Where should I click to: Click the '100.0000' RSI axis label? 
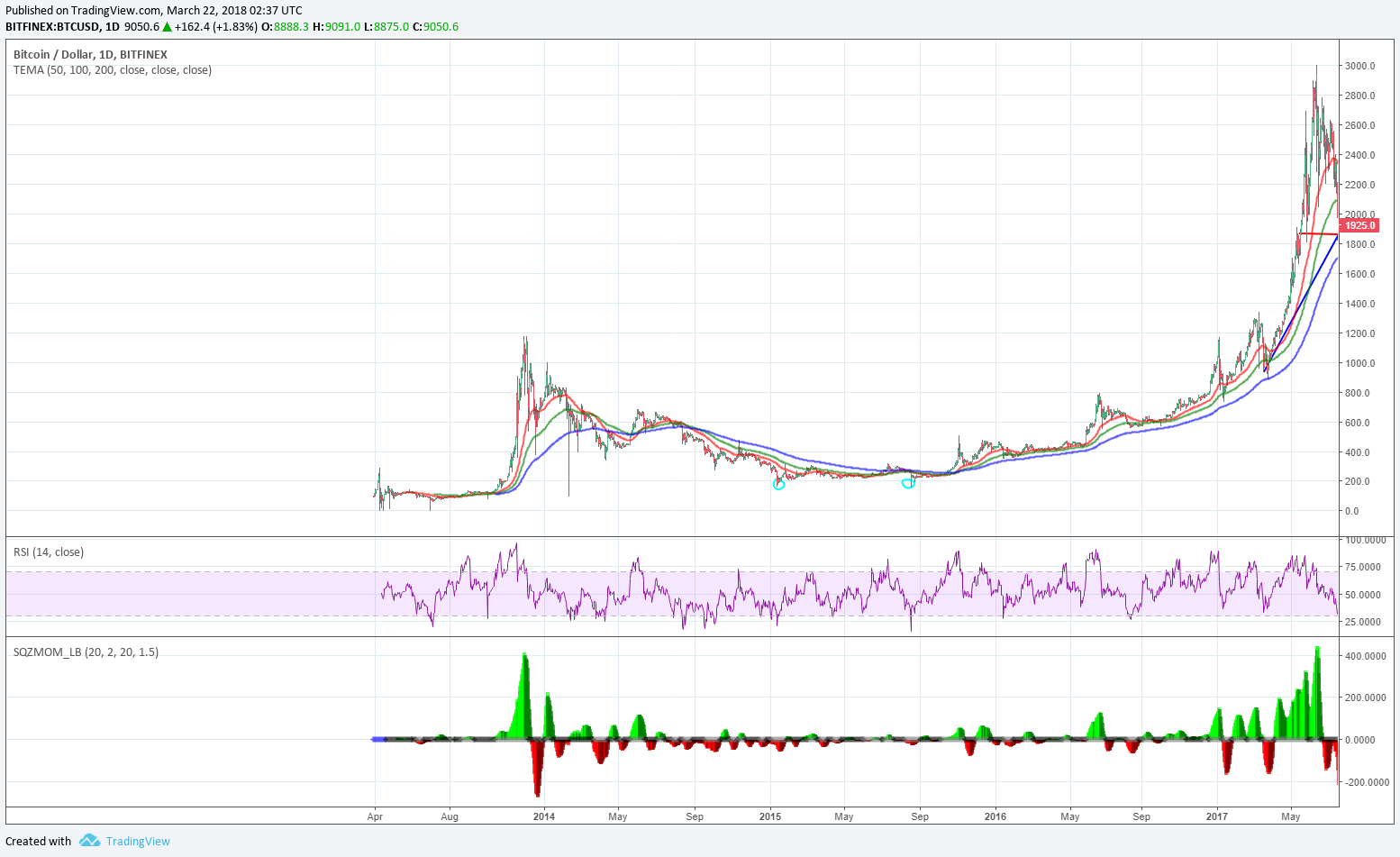tap(1366, 540)
